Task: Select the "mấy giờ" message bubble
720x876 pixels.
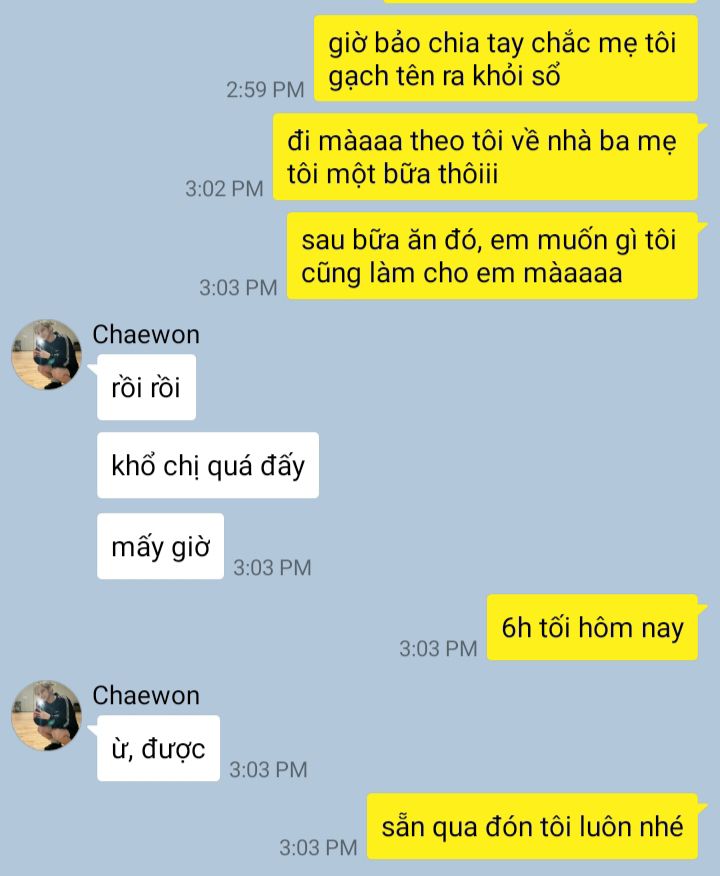Action: (160, 546)
